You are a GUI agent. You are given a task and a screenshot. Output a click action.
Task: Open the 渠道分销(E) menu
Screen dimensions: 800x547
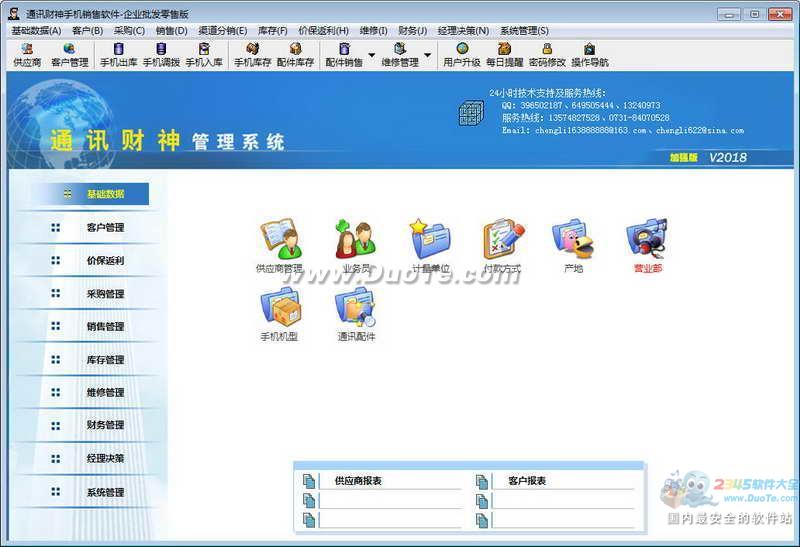(x=223, y=31)
